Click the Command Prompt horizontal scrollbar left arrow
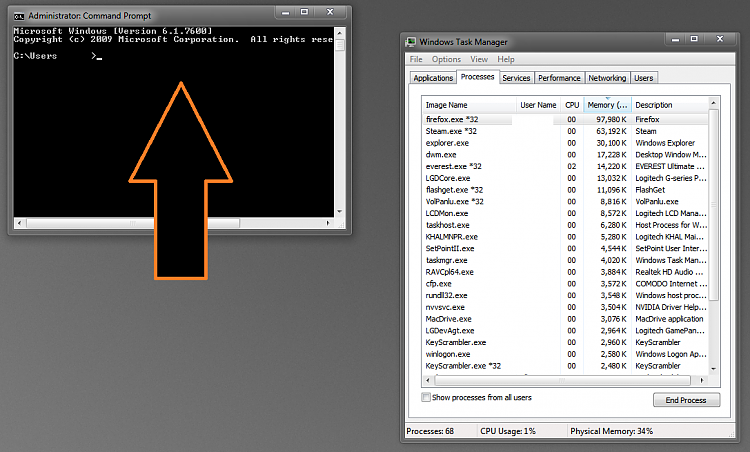Image resolution: width=750 pixels, height=452 pixels. pyautogui.click(x=20, y=223)
